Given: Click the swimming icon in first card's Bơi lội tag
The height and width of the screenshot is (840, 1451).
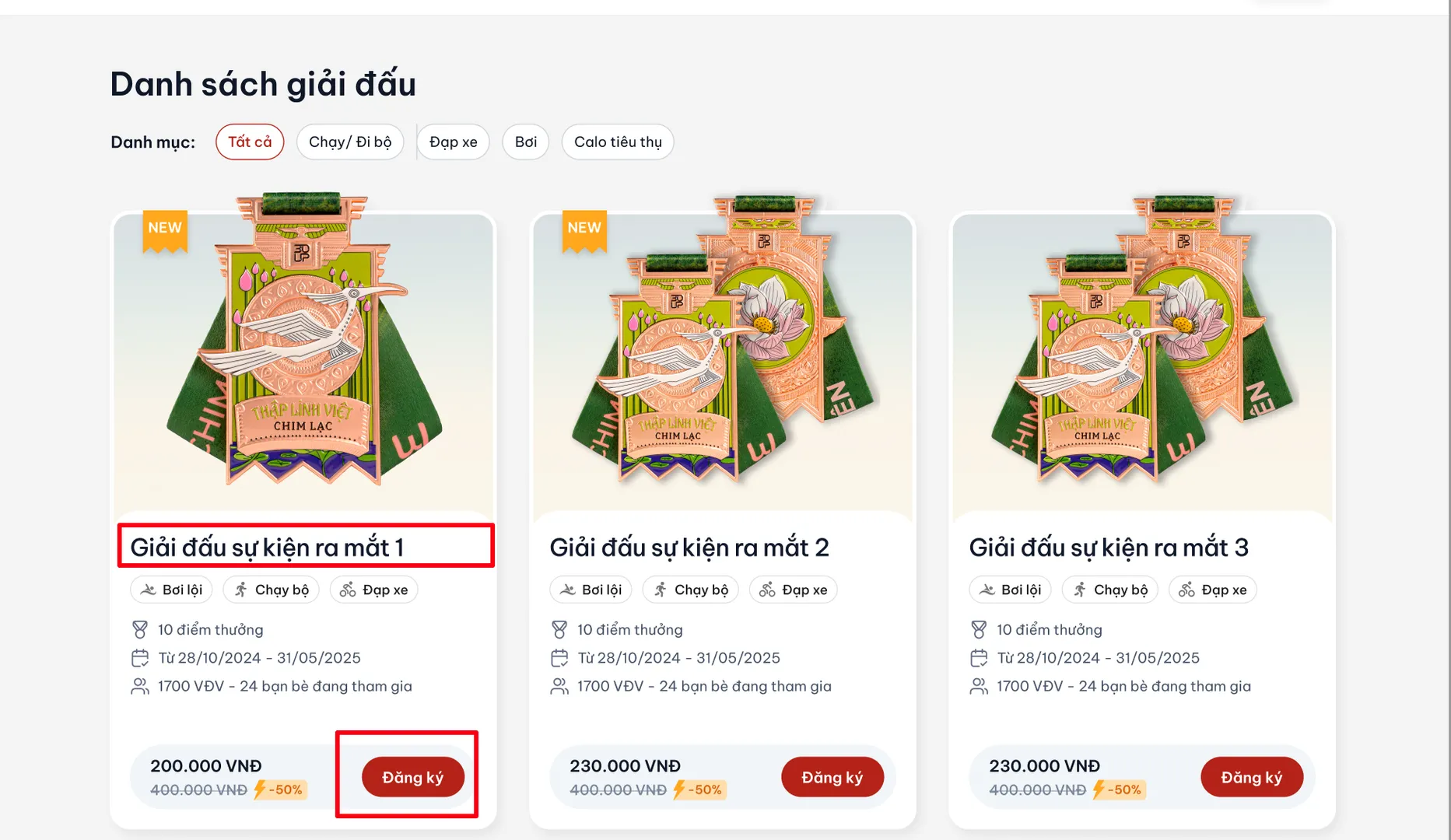Looking at the screenshot, I should (x=148, y=590).
